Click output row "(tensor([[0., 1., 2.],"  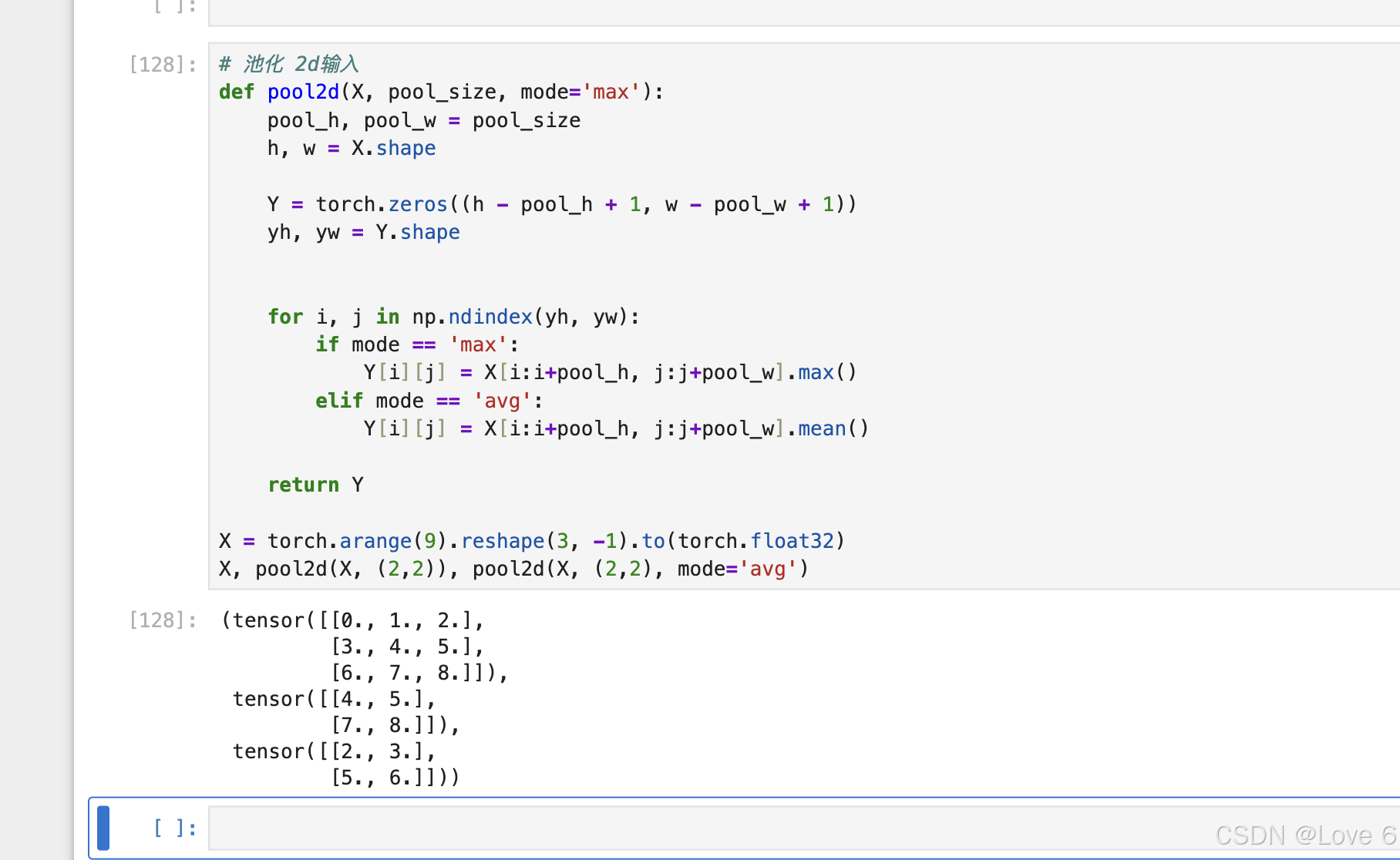pyautogui.click(x=352, y=620)
